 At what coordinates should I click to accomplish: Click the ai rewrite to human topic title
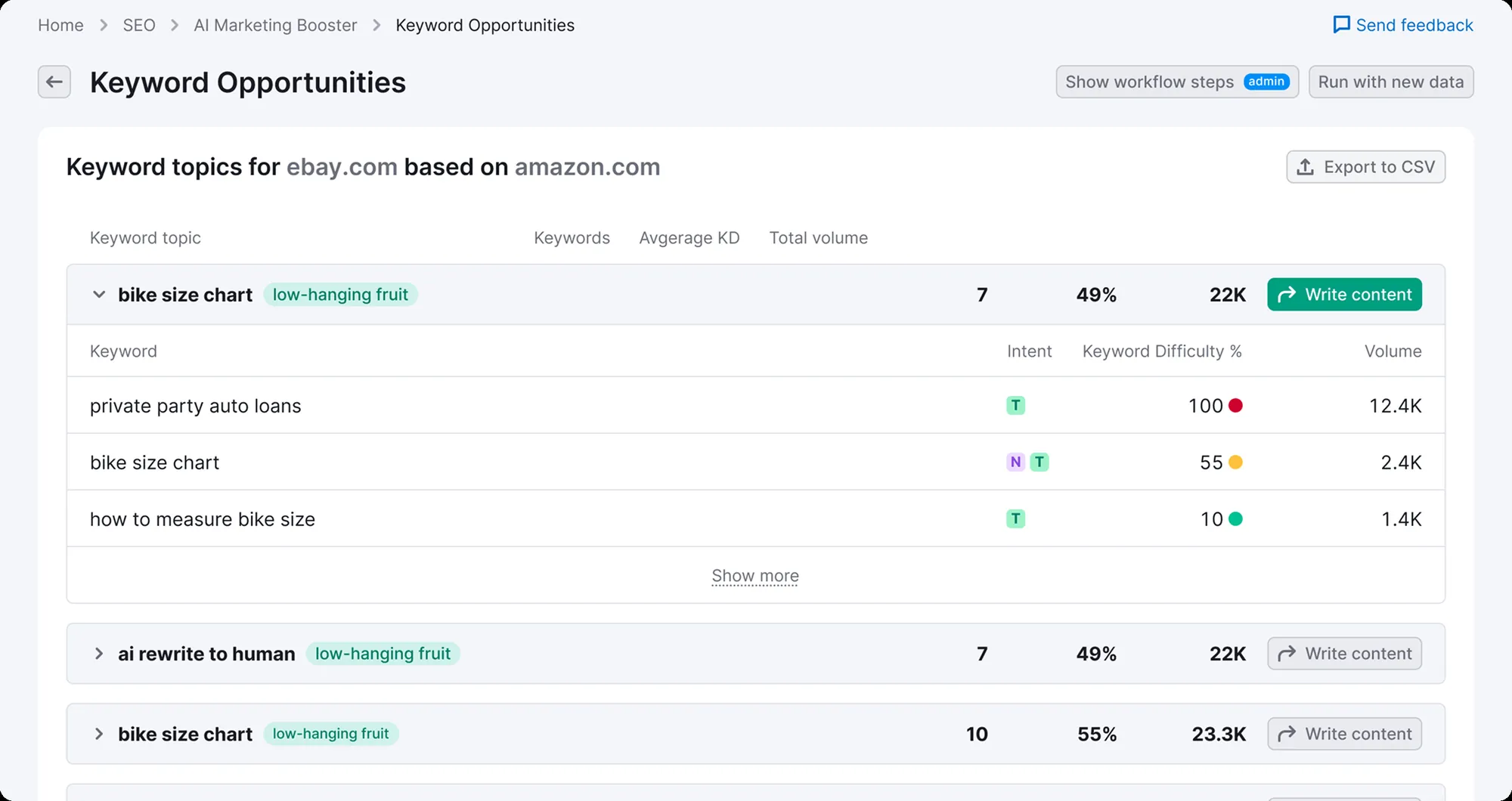tap(206, 654)
